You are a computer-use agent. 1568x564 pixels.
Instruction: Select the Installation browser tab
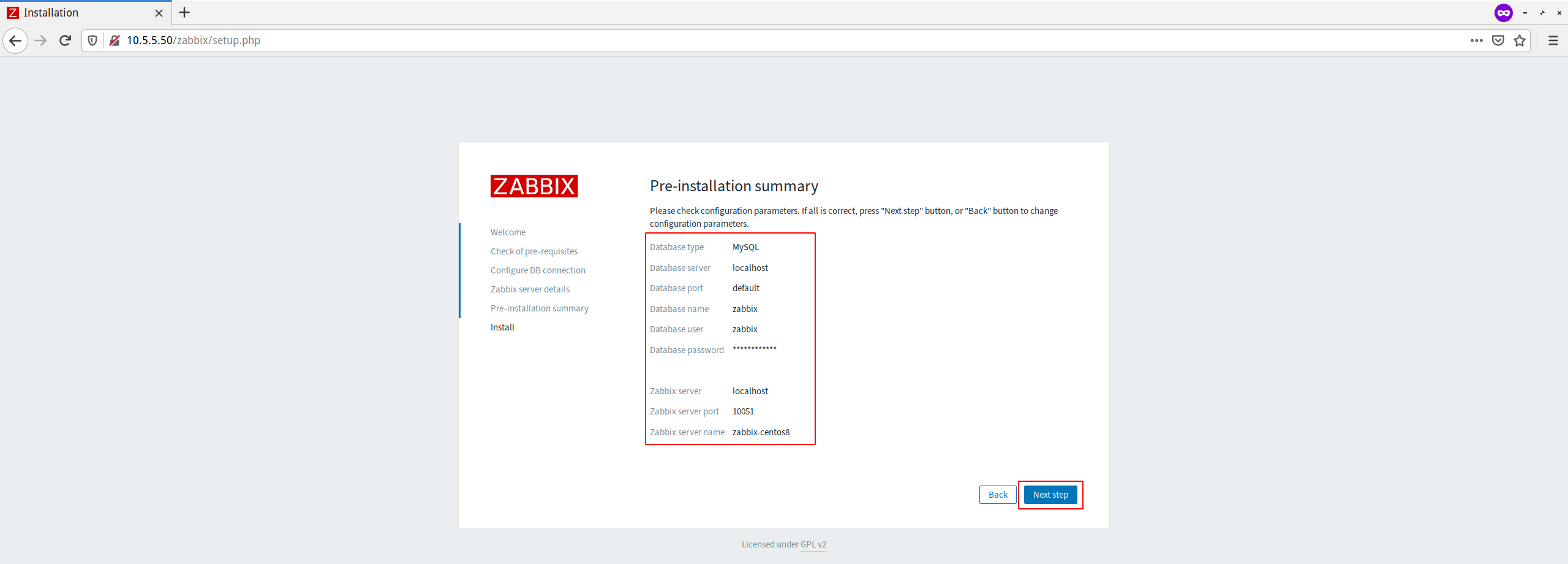[x=86, y=13]
